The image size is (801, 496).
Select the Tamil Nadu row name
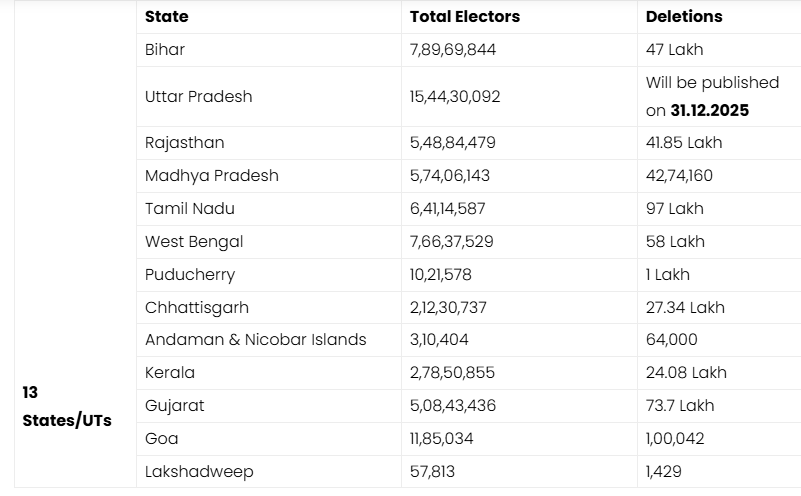(186, 208)
